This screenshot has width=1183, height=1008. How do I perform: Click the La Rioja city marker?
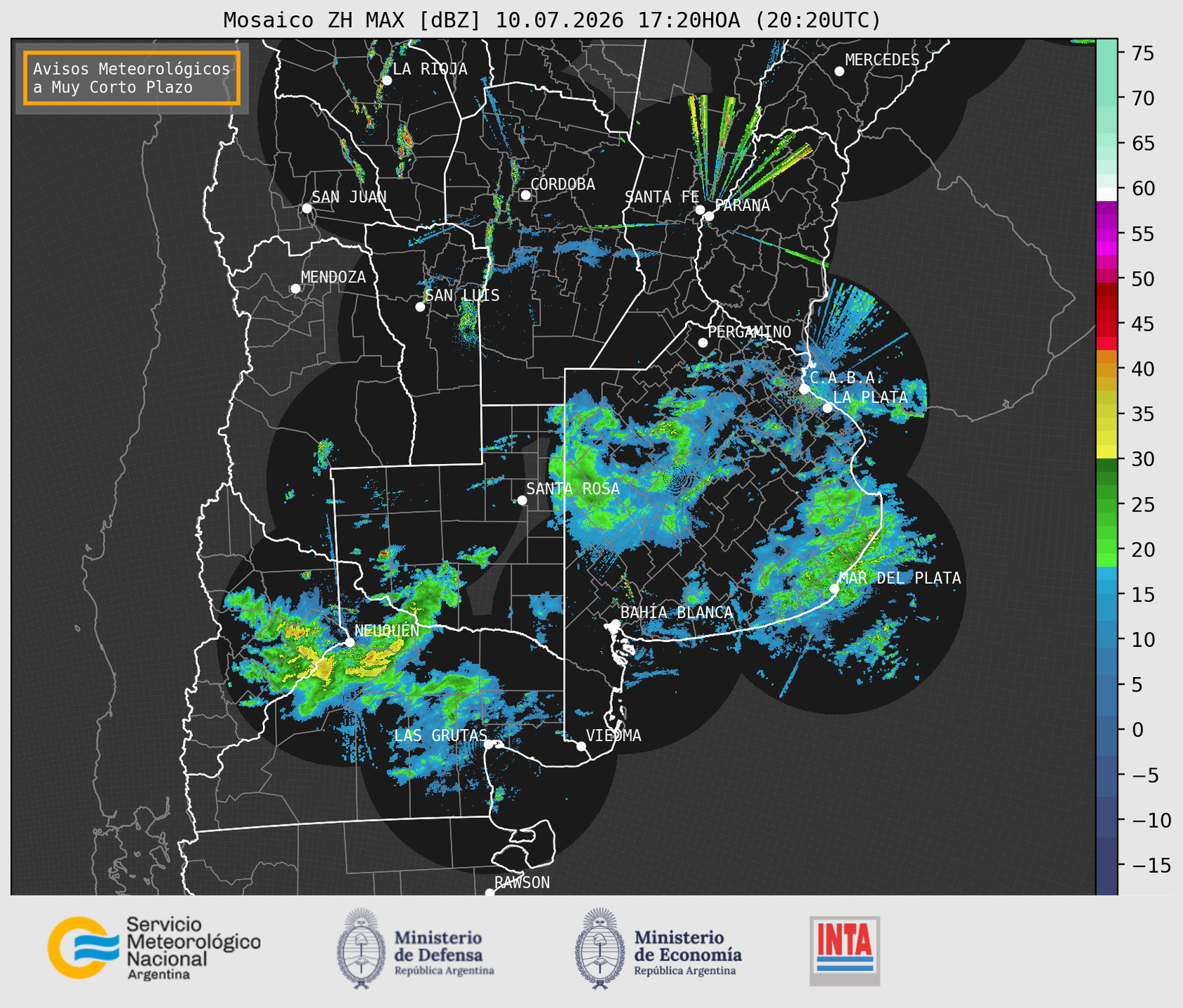(386, 81)
